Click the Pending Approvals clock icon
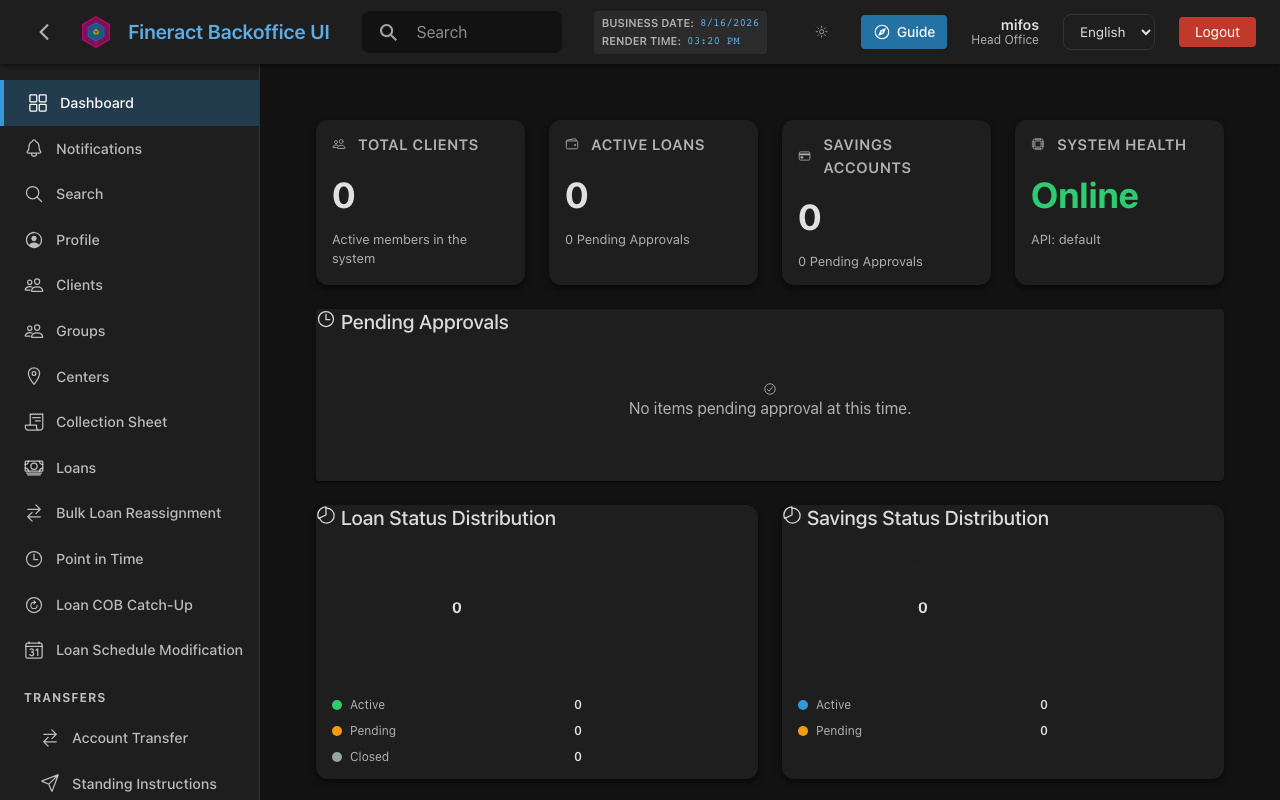This screenshot has width=1280, height=800. [x=326, y=319]
